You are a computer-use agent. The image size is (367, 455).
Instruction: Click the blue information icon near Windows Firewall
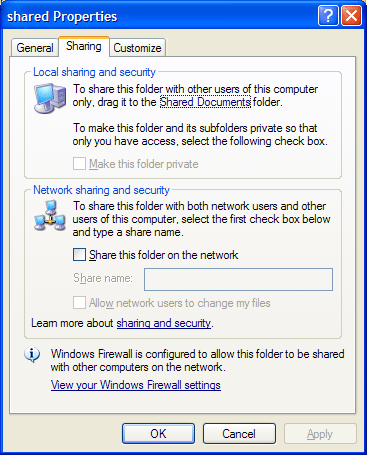[32, 355]
